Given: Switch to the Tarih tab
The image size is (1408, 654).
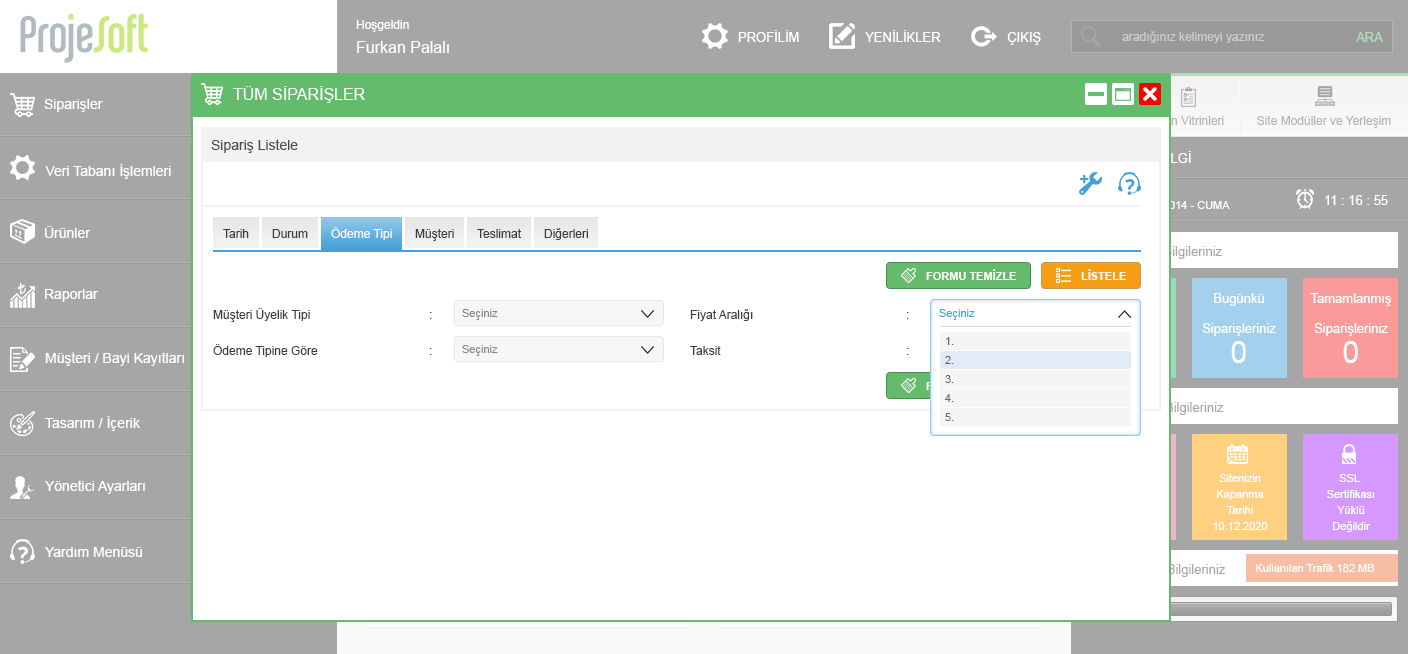Looking at the screenshot, I should tap(236, 234).
